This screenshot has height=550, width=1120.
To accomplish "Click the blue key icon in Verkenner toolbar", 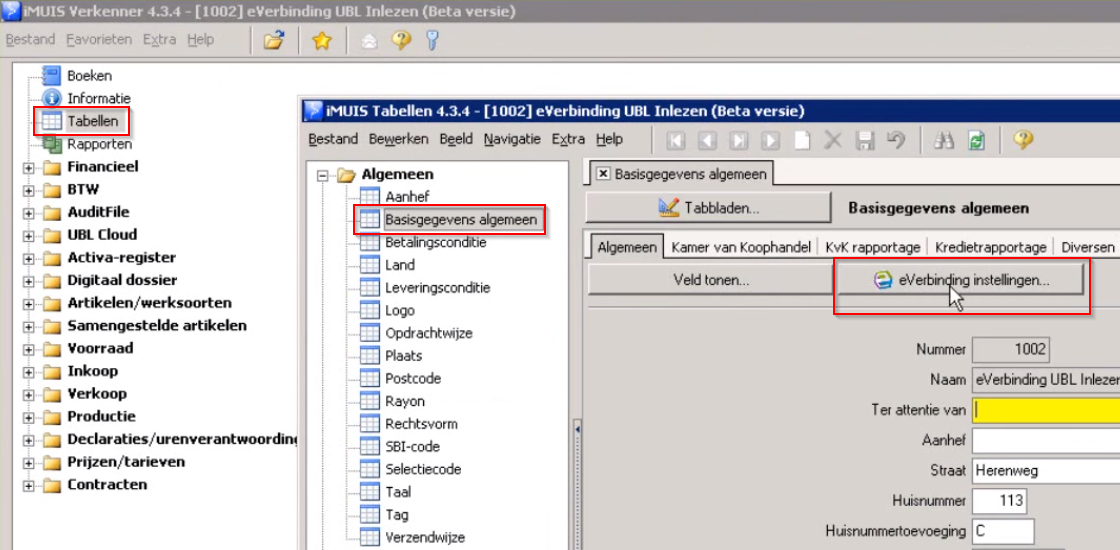I will tap(431, 41).
